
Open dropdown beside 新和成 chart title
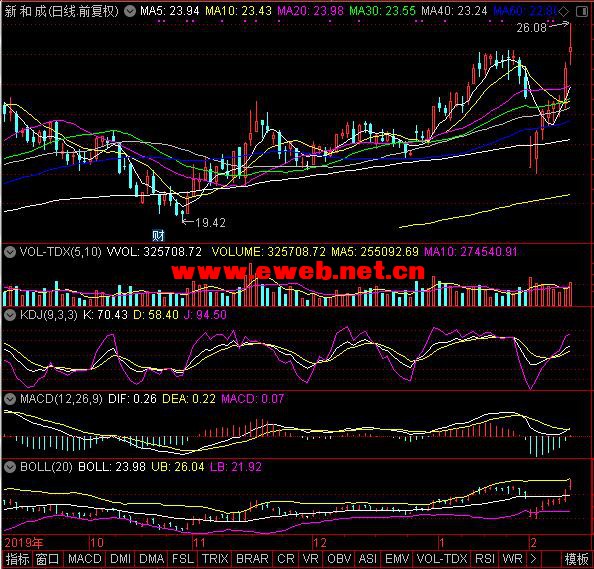tap(130, 11)
